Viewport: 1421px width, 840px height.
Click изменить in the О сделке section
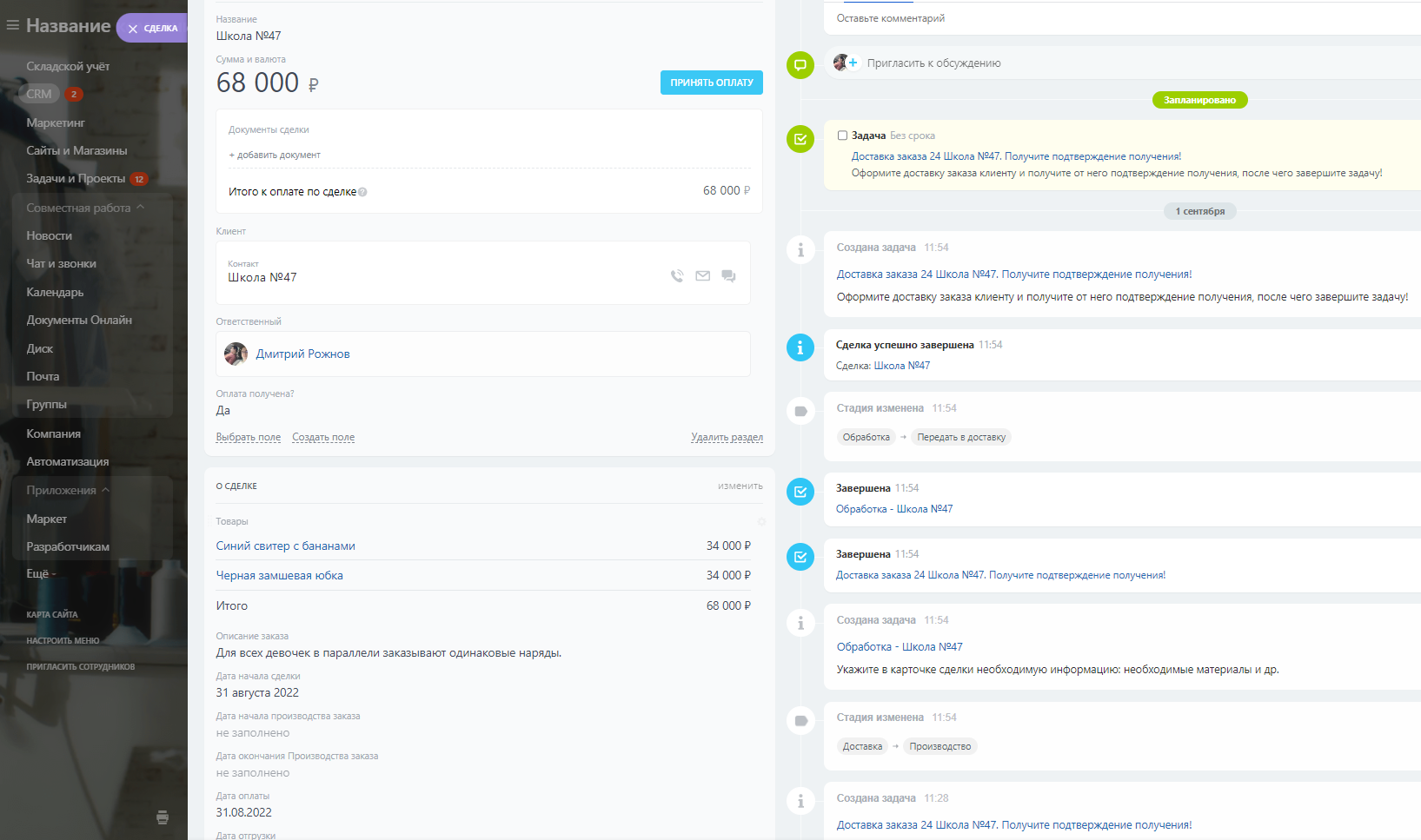(x=740, y=486)
